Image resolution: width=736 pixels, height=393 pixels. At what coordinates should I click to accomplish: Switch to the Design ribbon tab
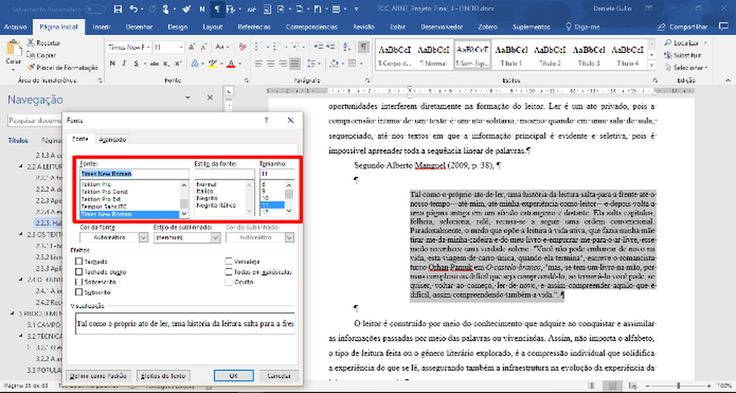point(177,27)
